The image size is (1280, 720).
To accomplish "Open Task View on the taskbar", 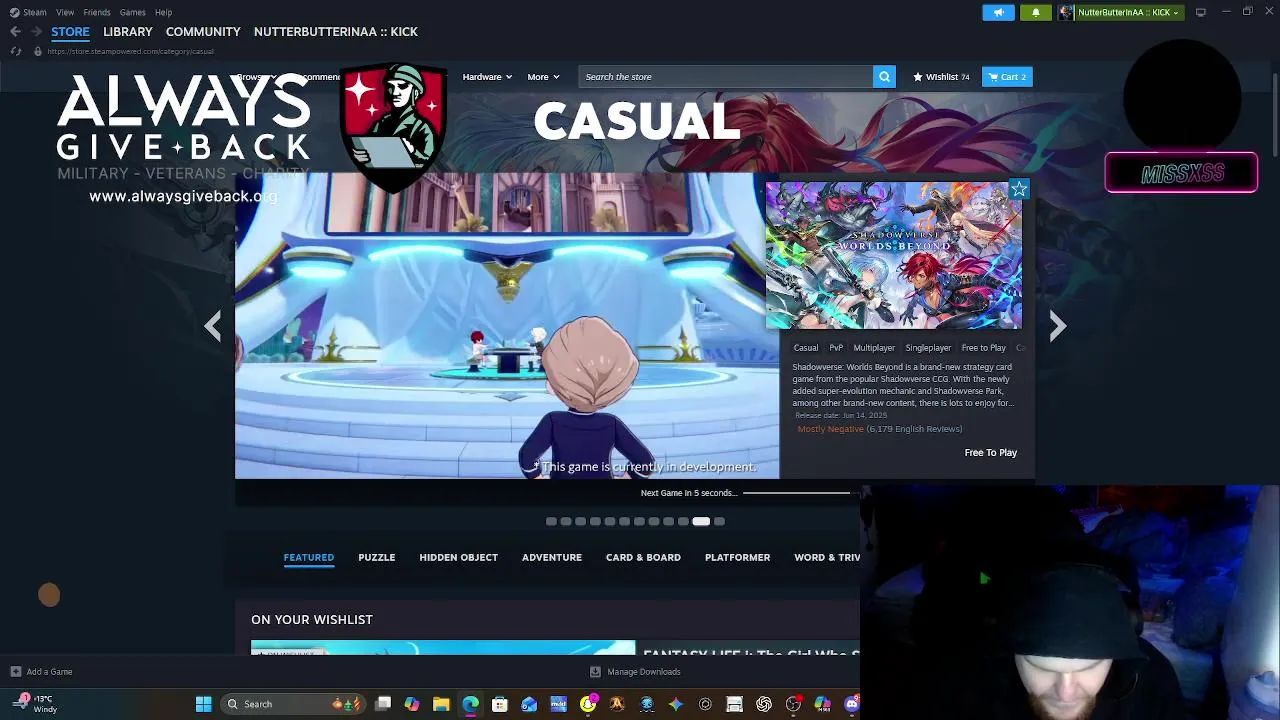I will (x=383, y=704).
